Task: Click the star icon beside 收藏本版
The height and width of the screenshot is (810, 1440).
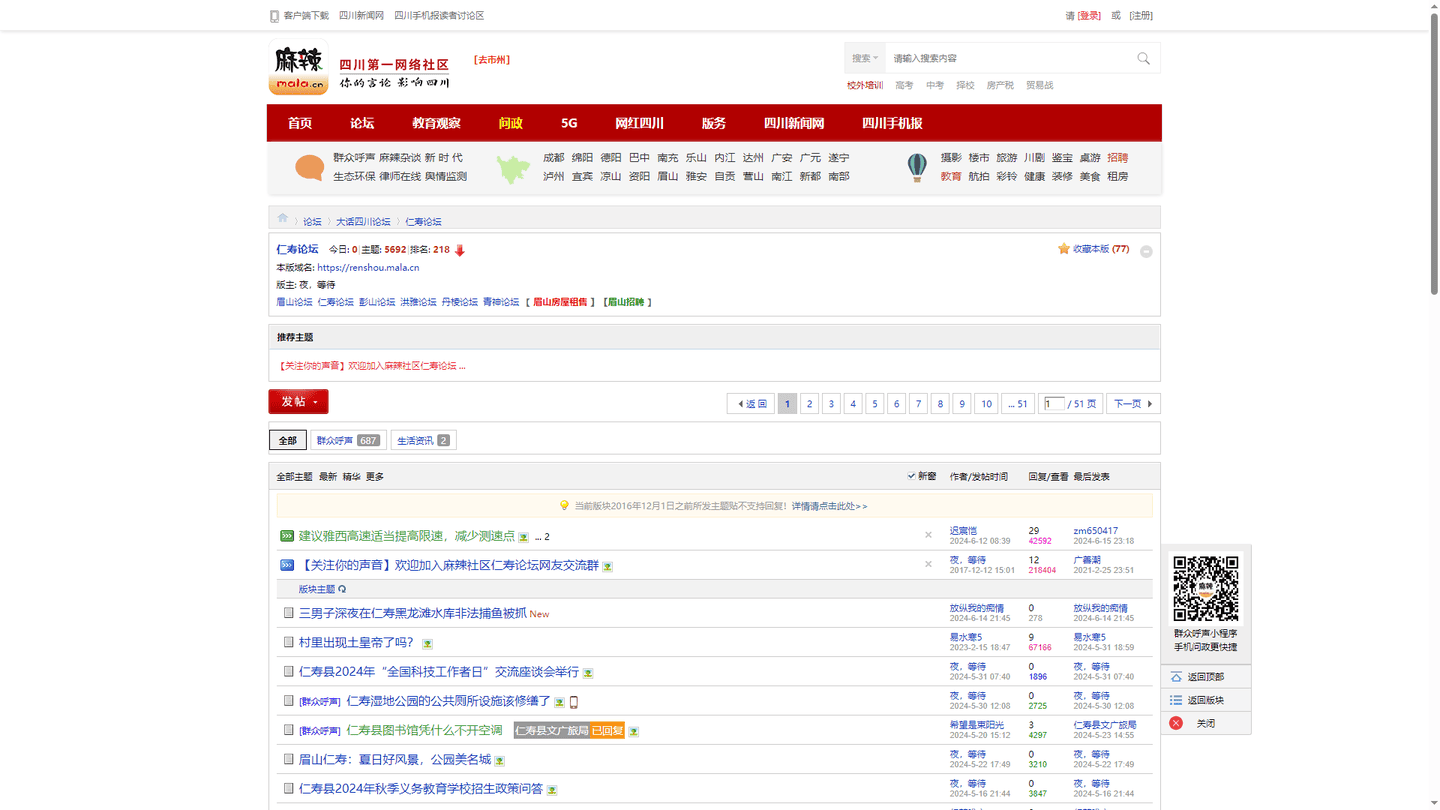Action: [x=1063, y=249]
